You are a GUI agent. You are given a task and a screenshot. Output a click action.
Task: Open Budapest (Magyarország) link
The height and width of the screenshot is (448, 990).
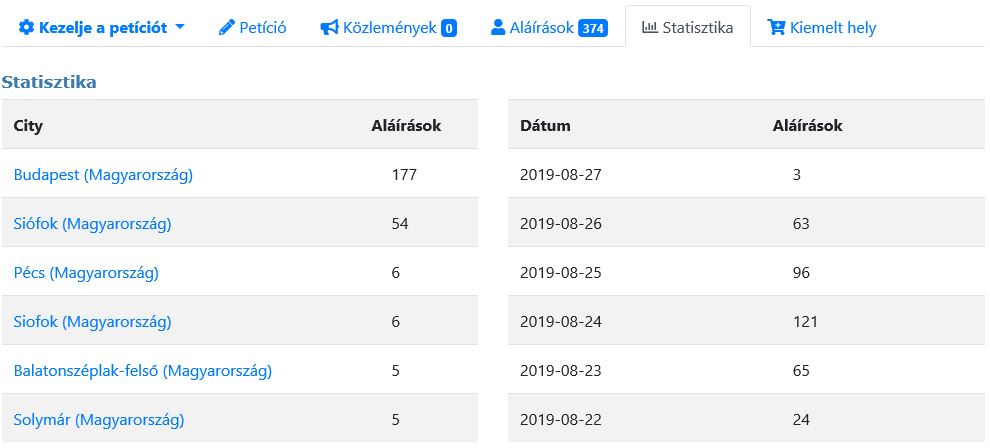click(104, 175)
